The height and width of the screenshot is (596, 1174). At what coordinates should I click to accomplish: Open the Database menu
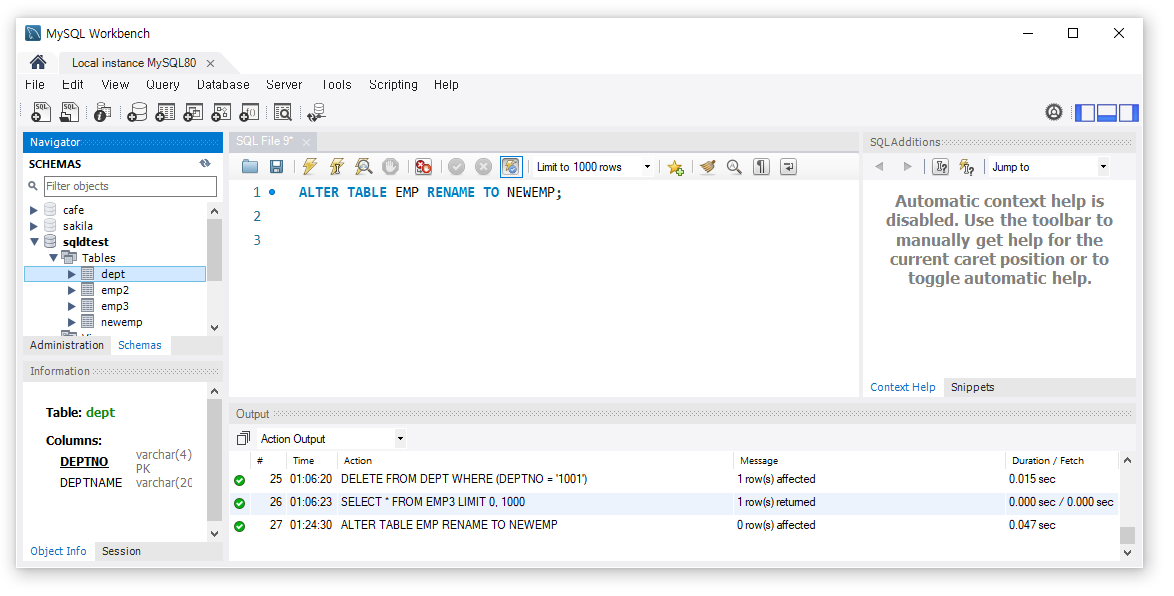tap(223, 85)
